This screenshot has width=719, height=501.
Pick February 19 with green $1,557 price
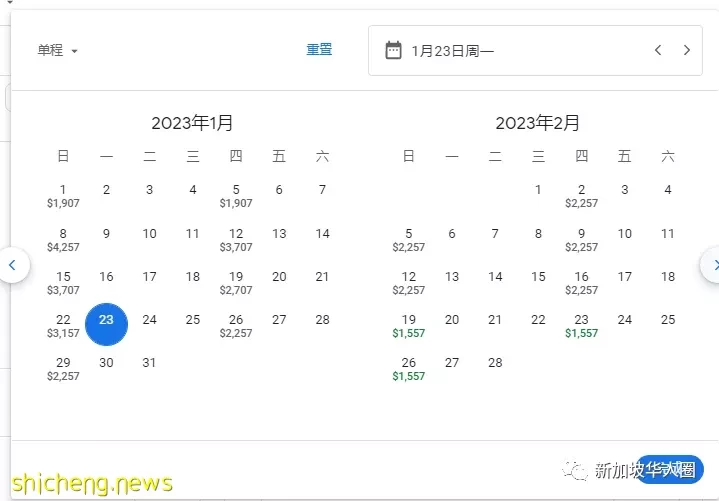click(x=409, y=326)
